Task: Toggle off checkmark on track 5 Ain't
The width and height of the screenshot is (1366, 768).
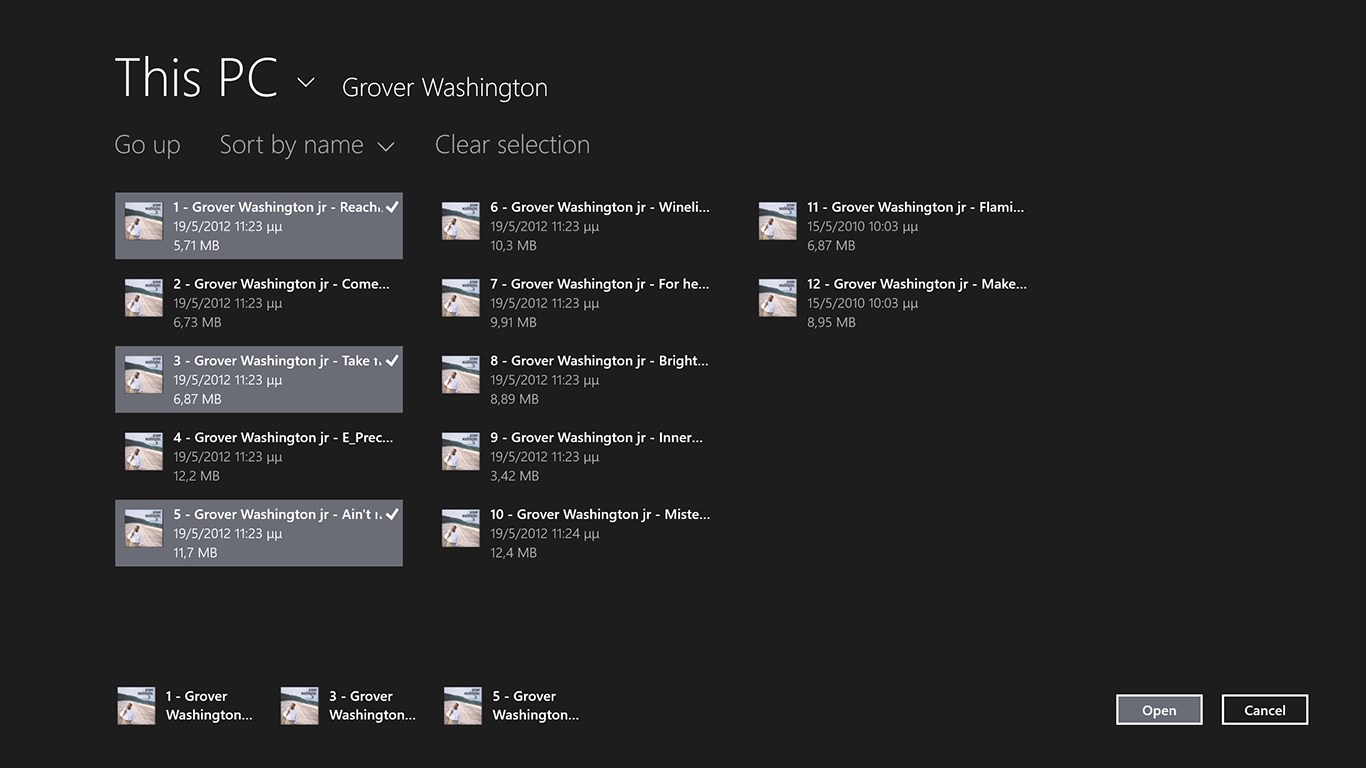Action: [392, 514]
